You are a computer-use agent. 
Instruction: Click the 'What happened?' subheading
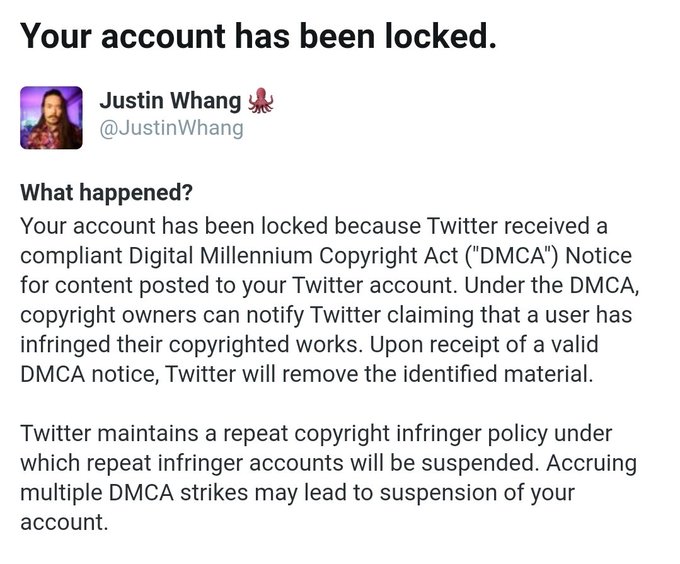[106, 193]
